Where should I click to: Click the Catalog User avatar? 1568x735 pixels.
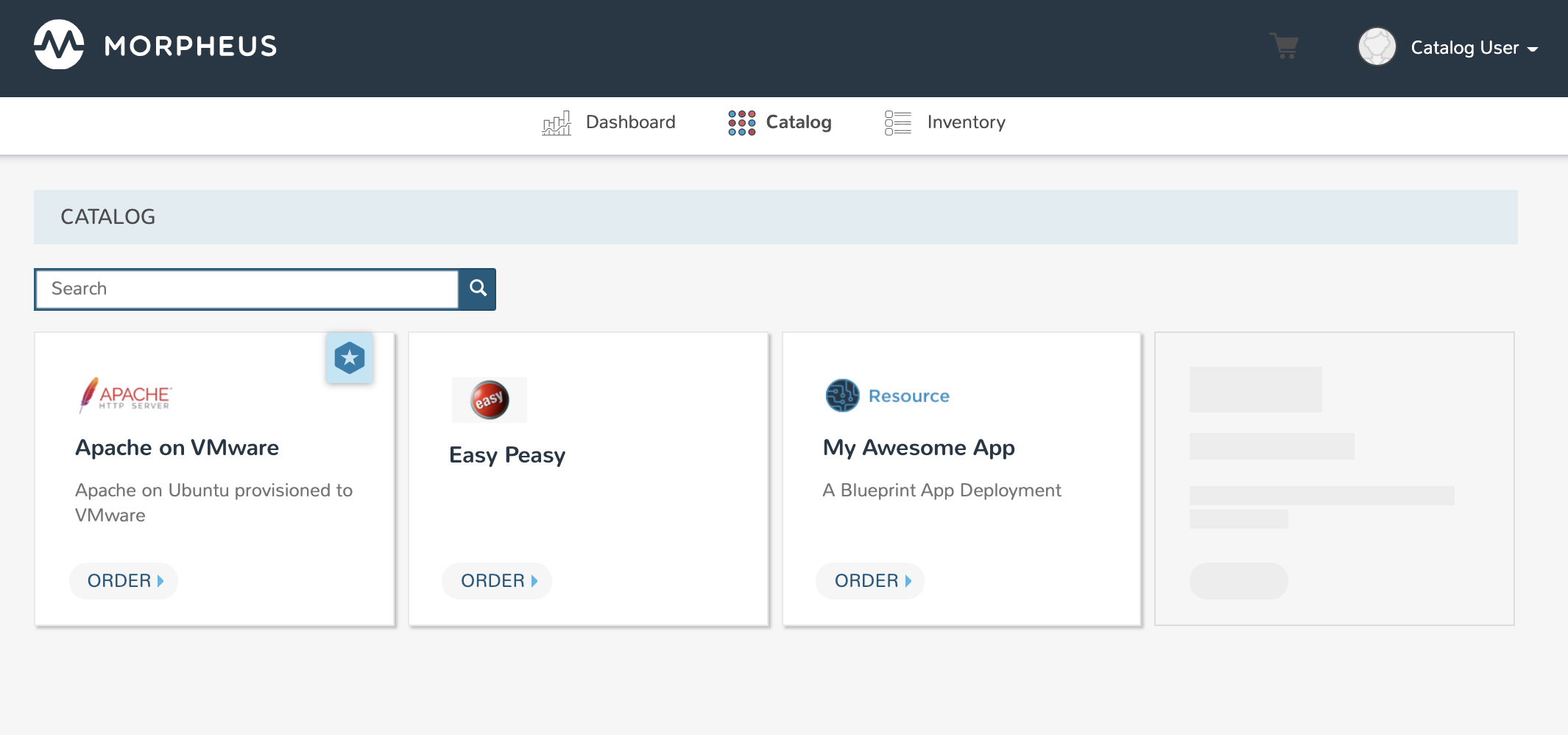tap(1377, 47)
